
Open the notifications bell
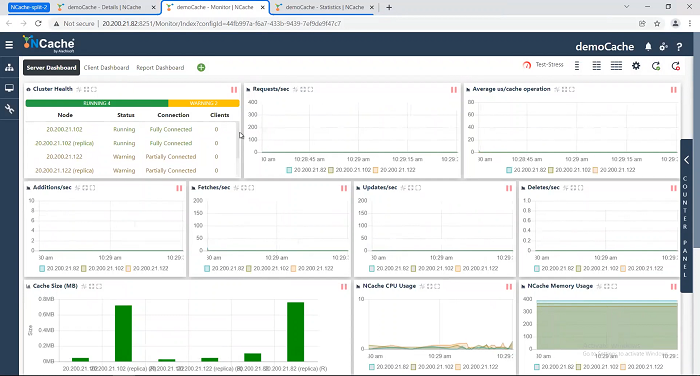648,46
